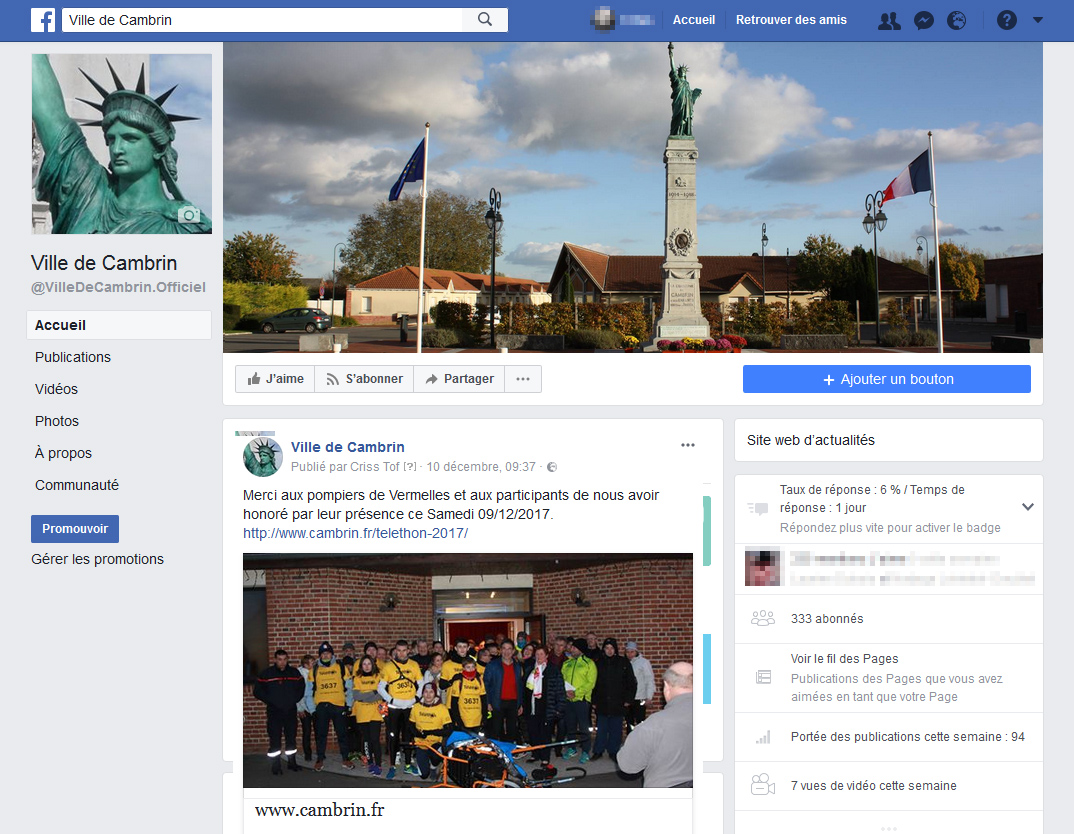Click the S'abonner follow button
1074x834 pixels.
click(x=364, y=379)
